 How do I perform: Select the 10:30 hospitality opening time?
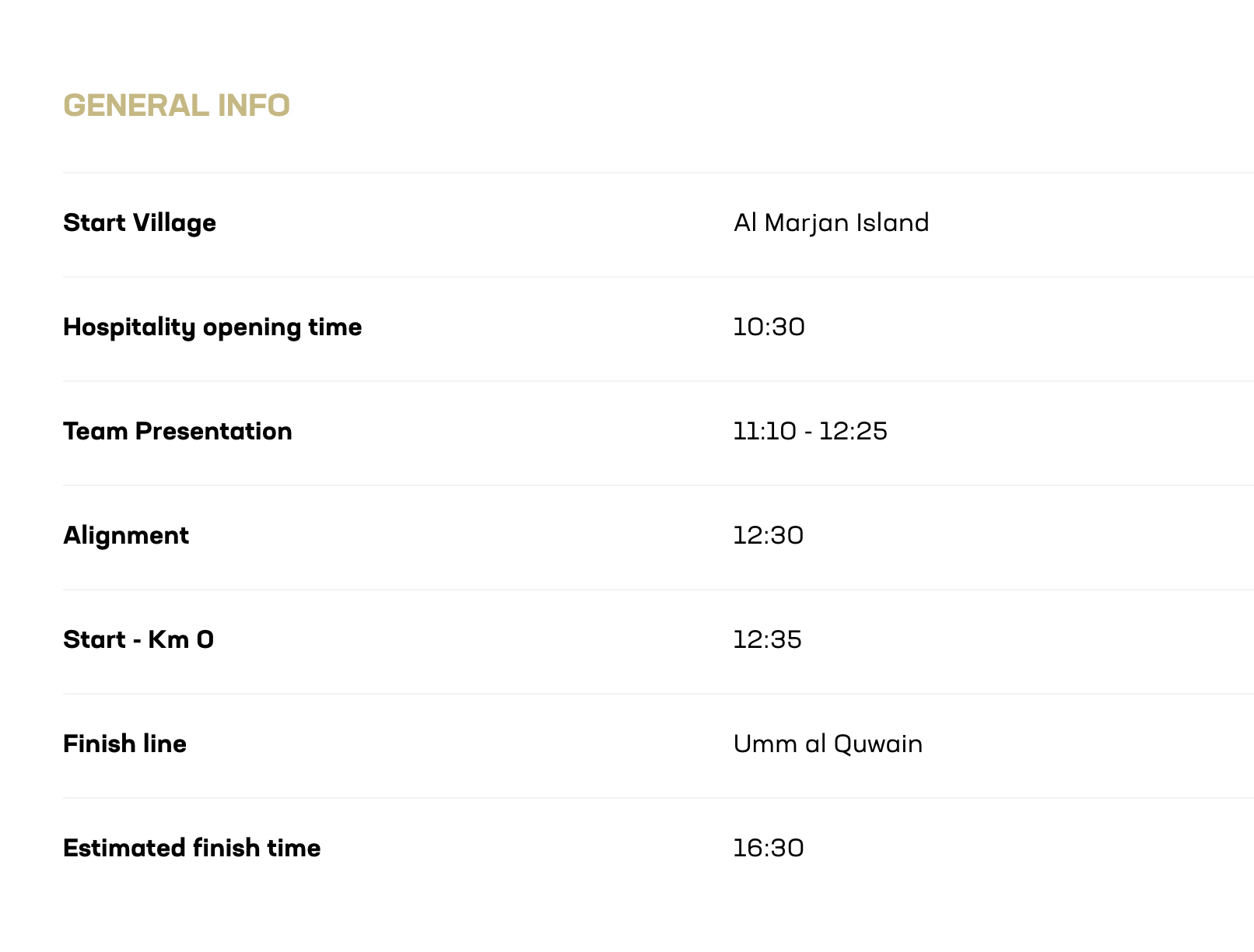[769, 327]
